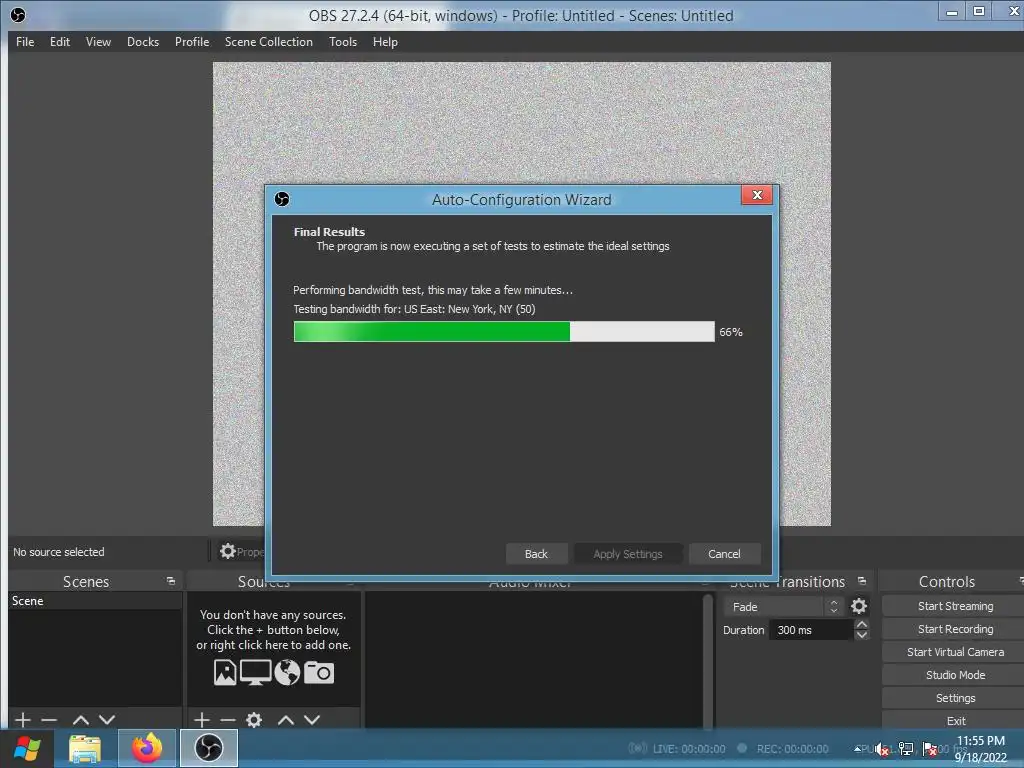1024x768 pixels.
Task: Click Start Virtual Camera
Action: click(x=955, y=652)
